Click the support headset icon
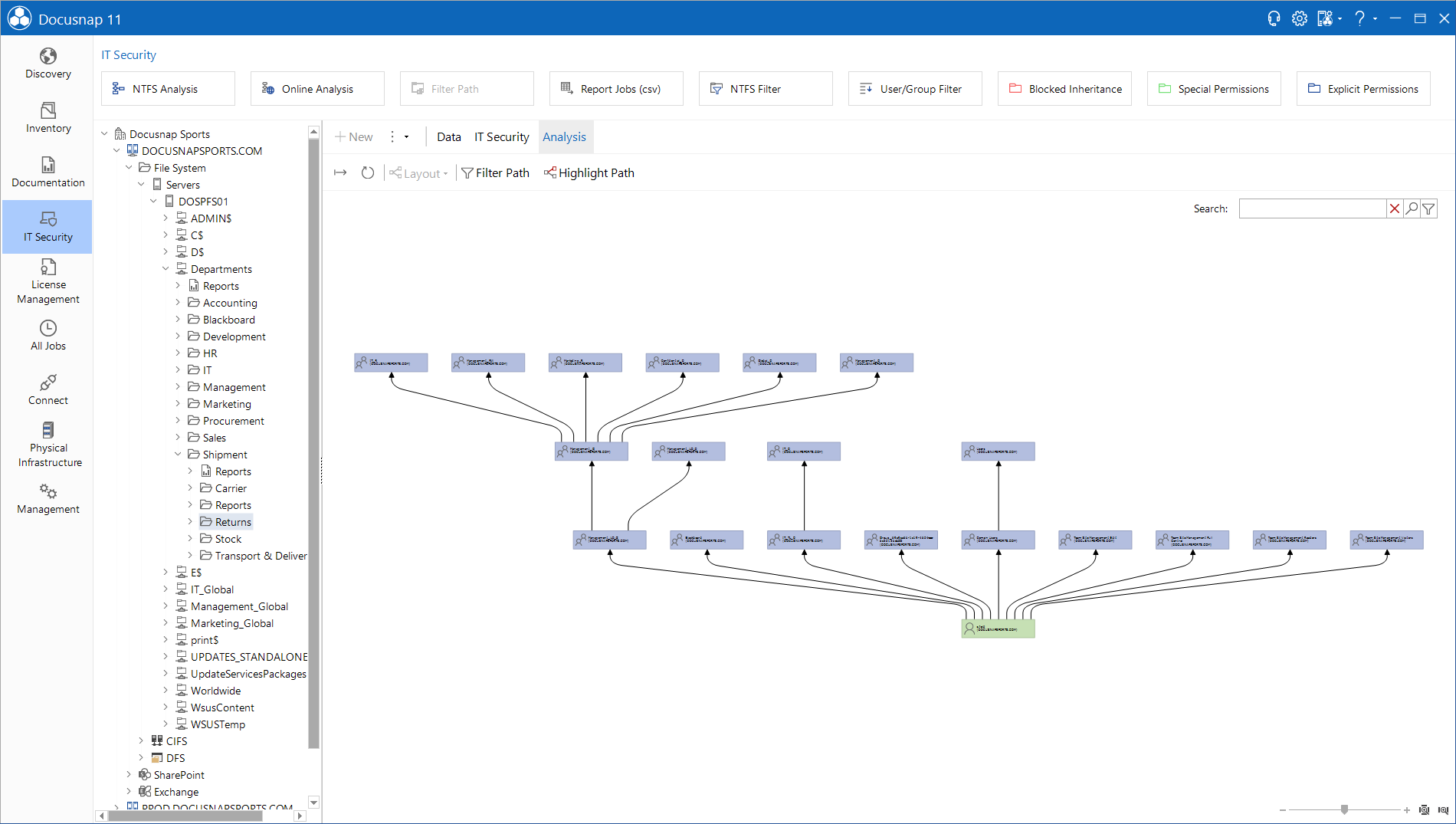The image size is (1456, 824). (1274, 18)
